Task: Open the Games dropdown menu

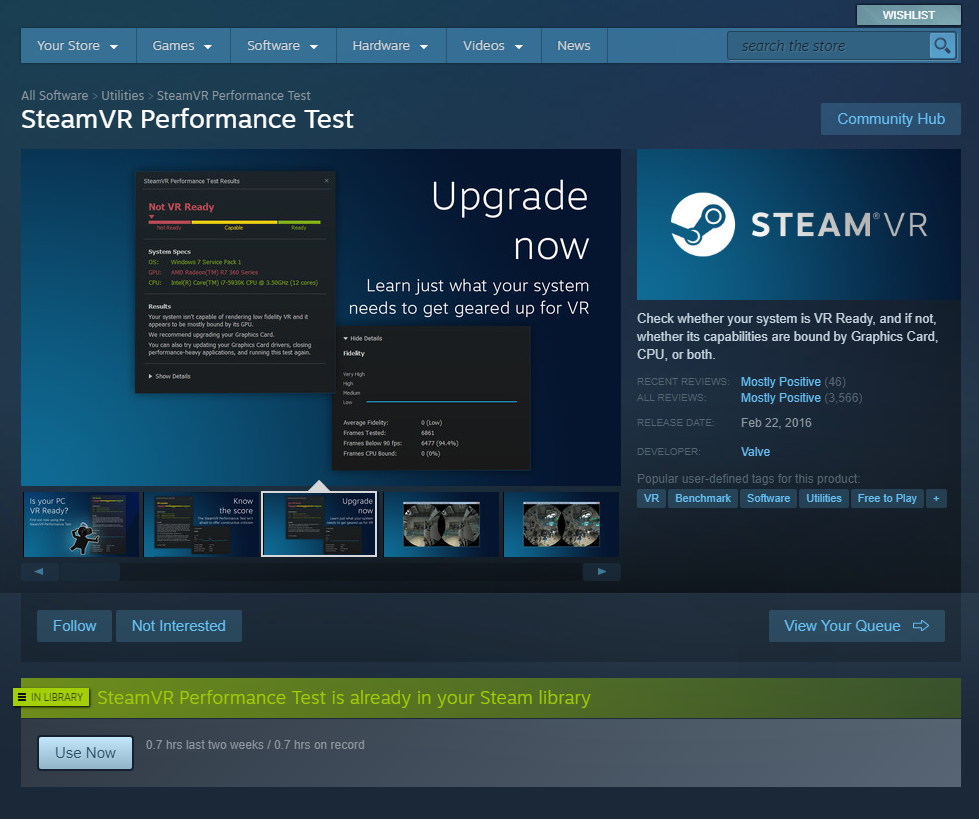Action: click(183, 46)
